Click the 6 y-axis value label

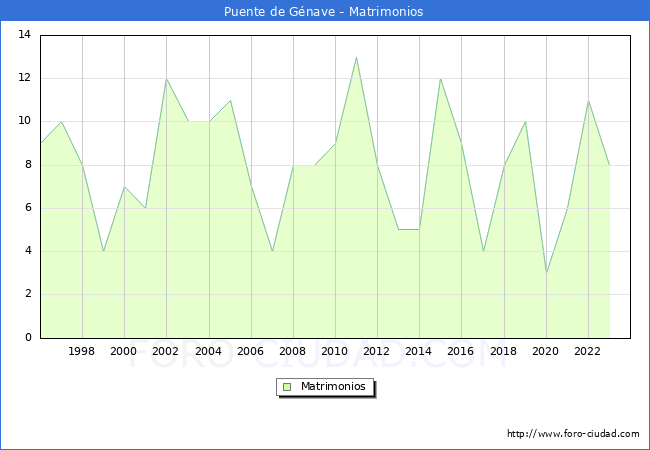click(28, 208)
